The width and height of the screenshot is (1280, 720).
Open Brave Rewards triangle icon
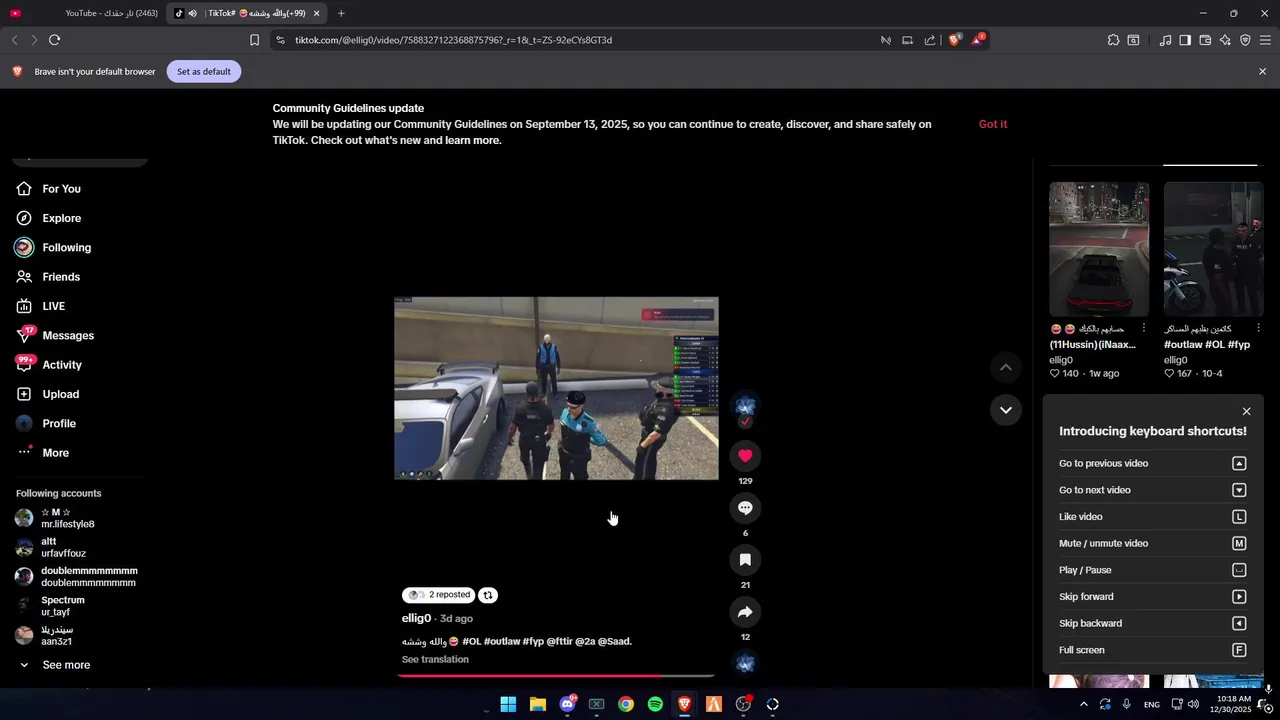coord(978,40)
